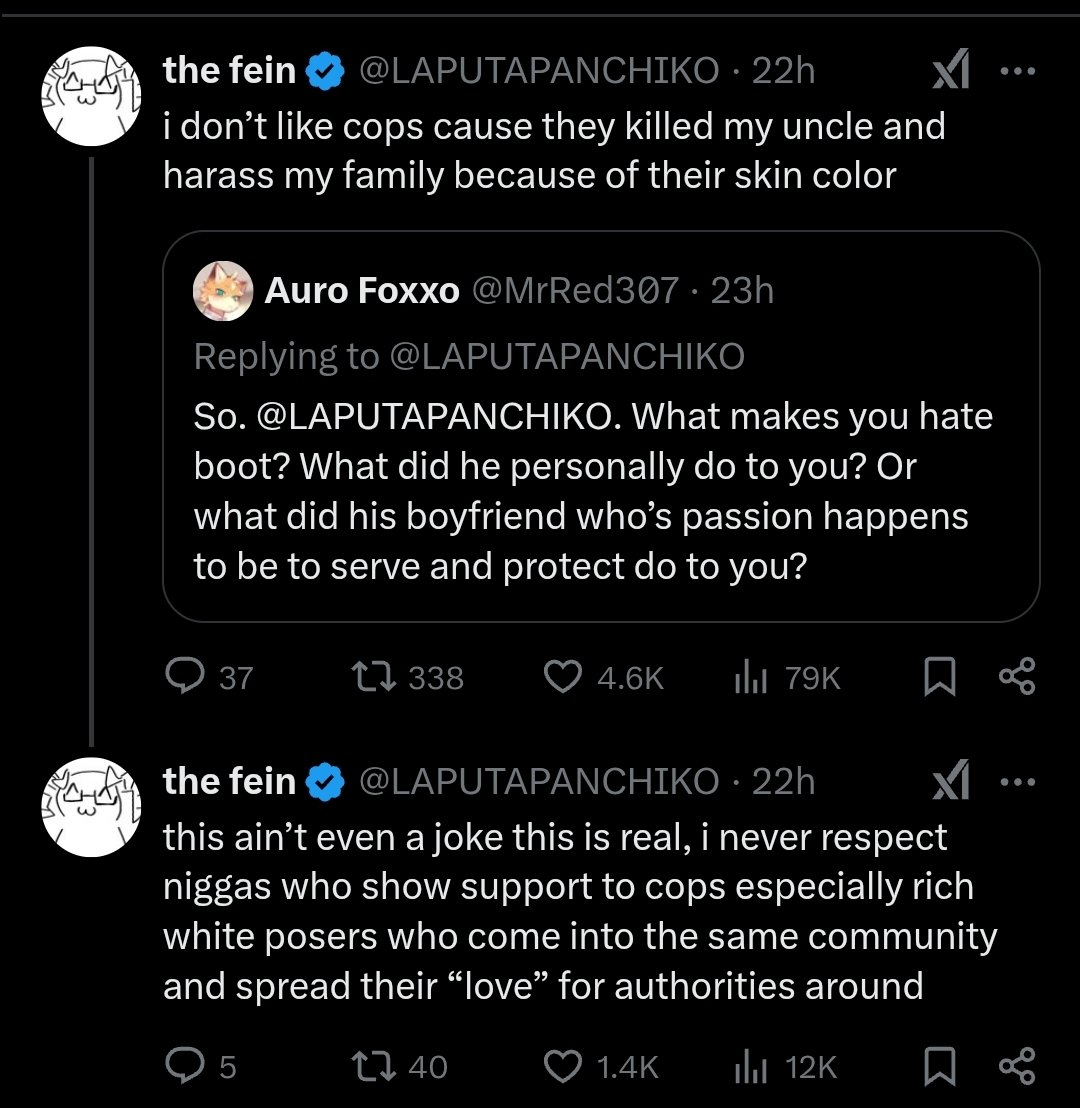Share the second tweet

tap(1017, 1066)
